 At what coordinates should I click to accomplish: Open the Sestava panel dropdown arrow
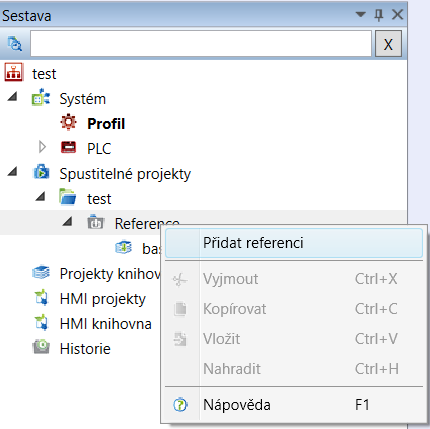pos(361,14)
